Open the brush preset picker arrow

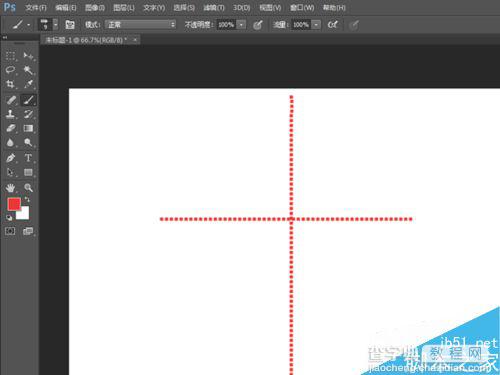[x=56, y=25]
